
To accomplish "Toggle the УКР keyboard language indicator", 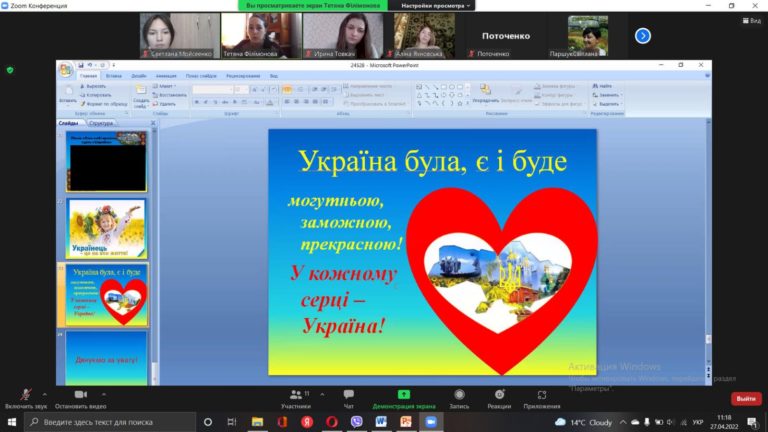I will click(x=697, y=422).
